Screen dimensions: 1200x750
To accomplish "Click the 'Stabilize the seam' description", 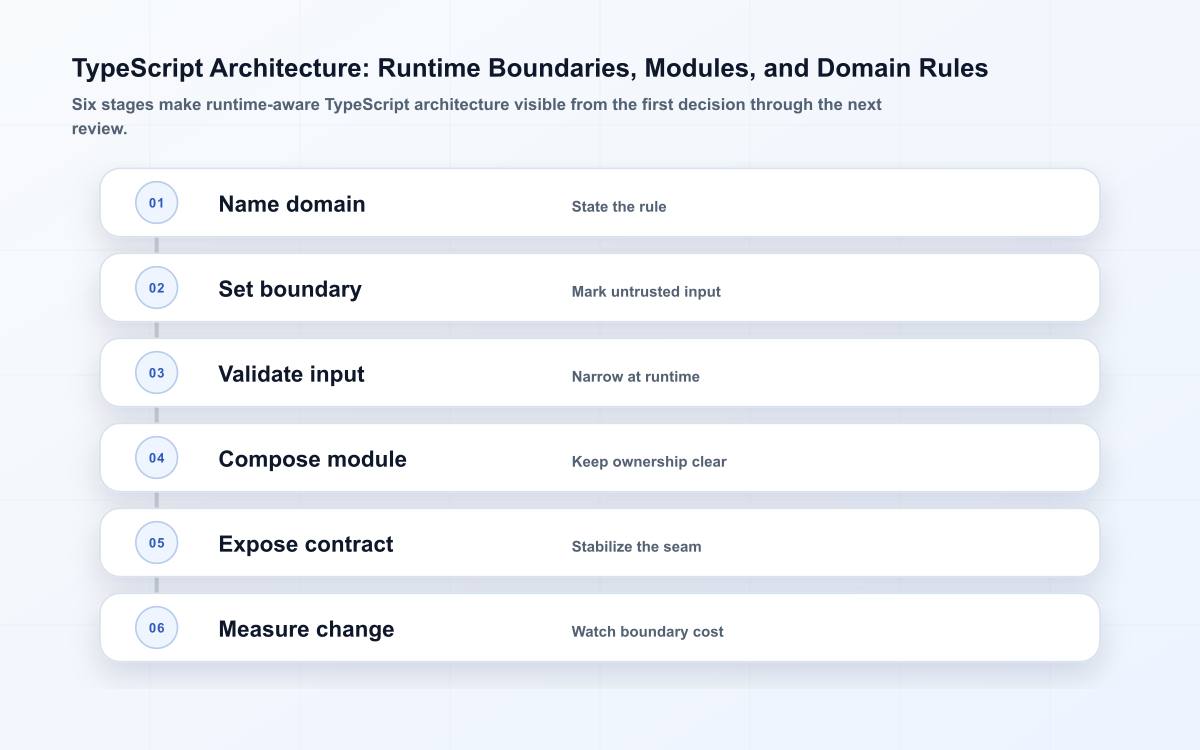I will 636,547.
